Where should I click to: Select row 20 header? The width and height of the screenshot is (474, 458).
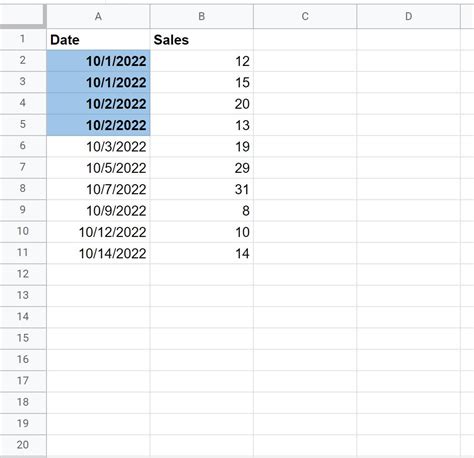point(23,445)
